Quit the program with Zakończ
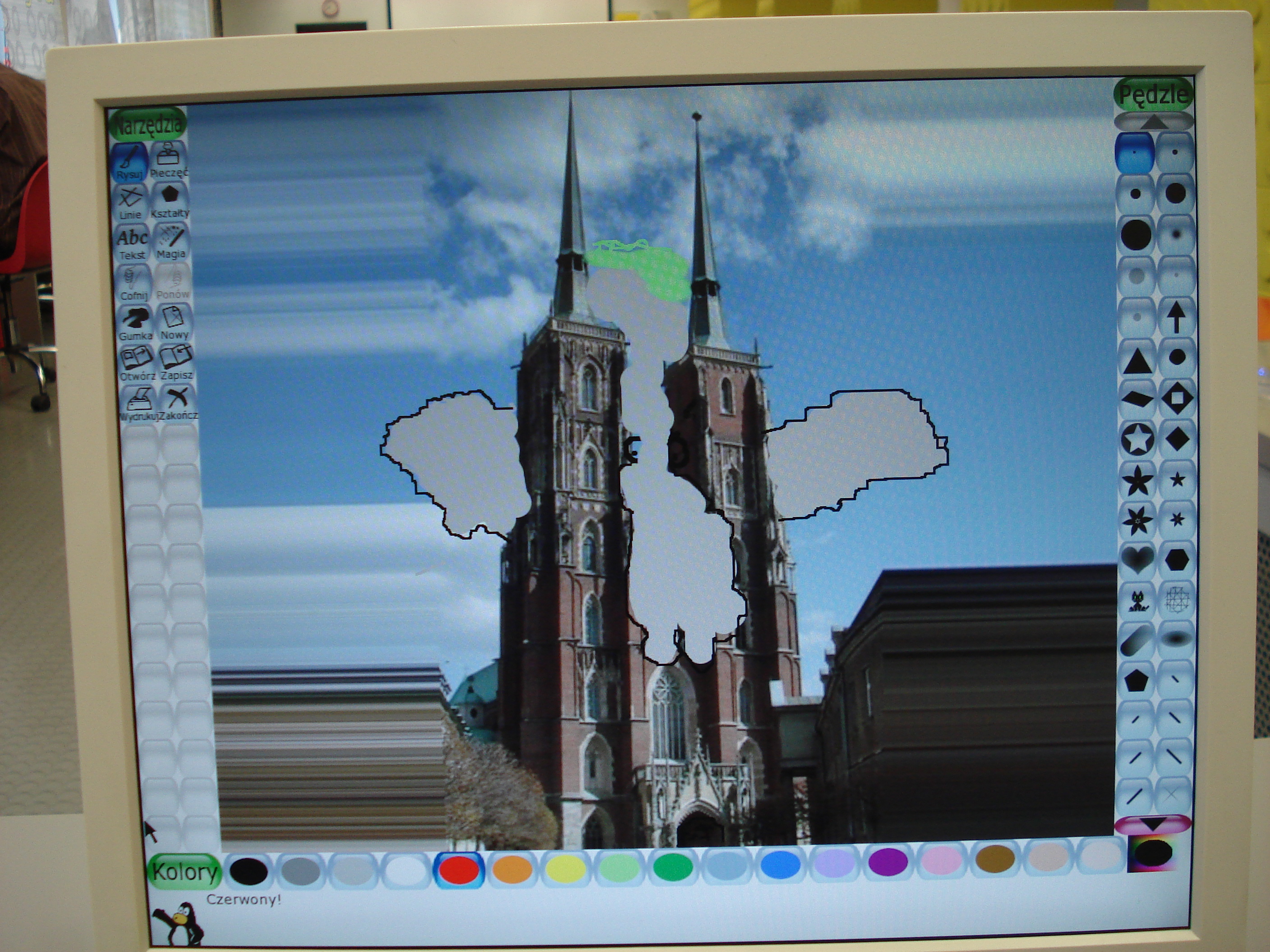This screenshot has width=1270, height=952. pyautogui.click(x=178, y=402)
